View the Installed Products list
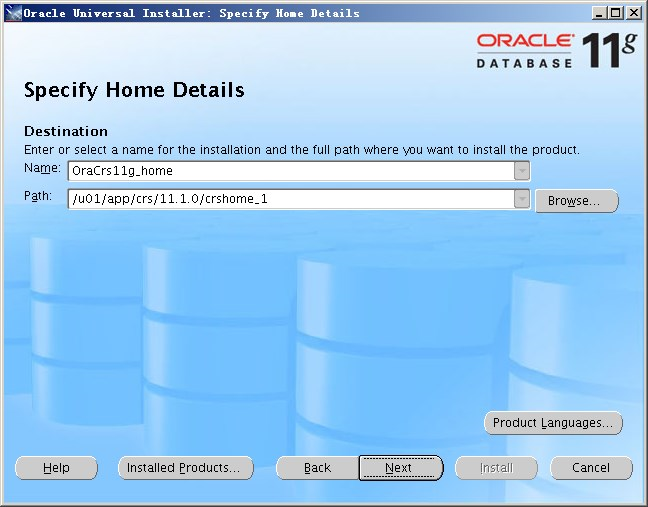The width and height of the screenshot is (648, 507). coord(184,468)
